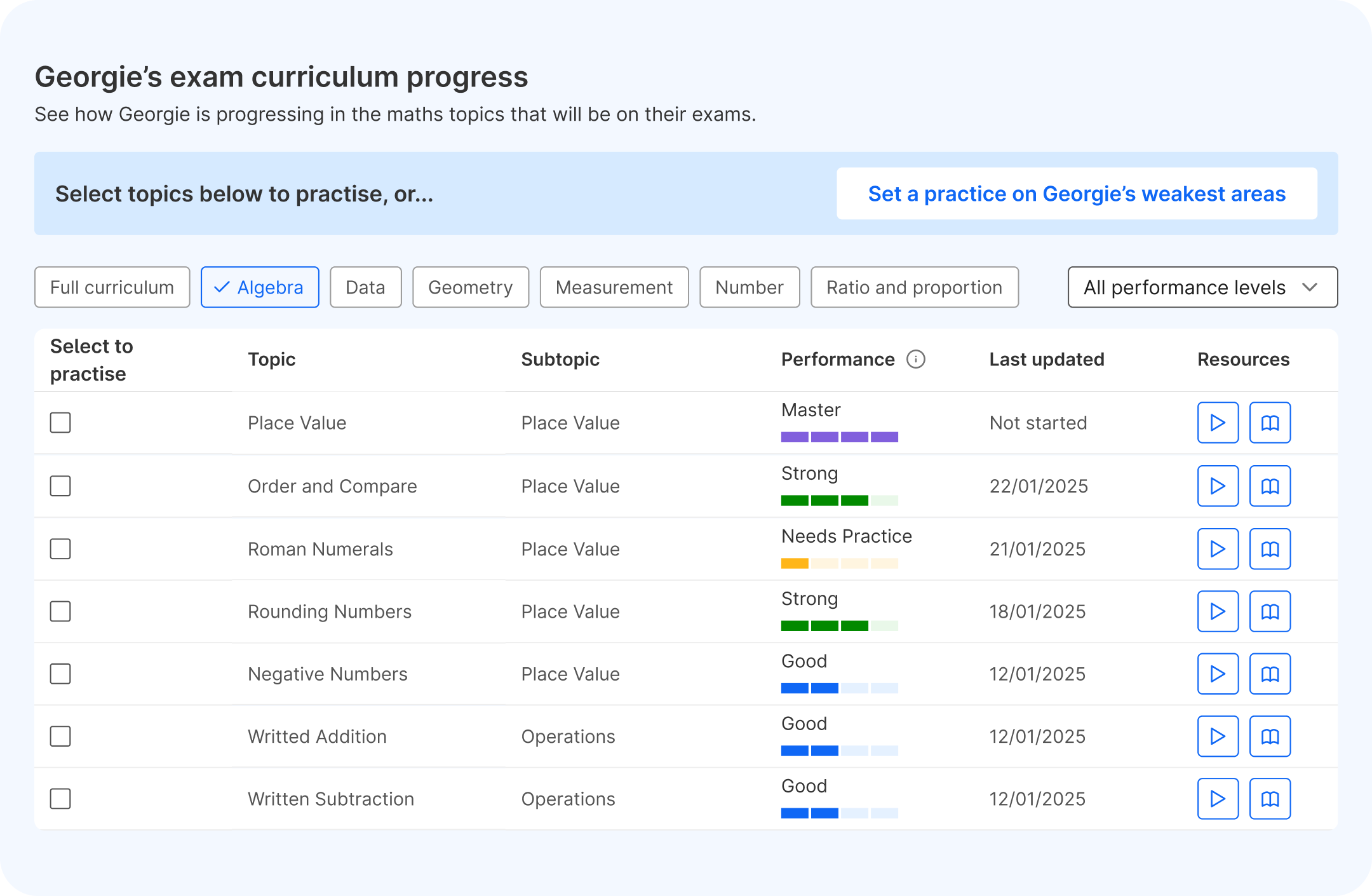Open book resource for Writted Addition
The height and width of the screenshot is (896, 1372).
pyautogui.click(x=1269, y=736)
